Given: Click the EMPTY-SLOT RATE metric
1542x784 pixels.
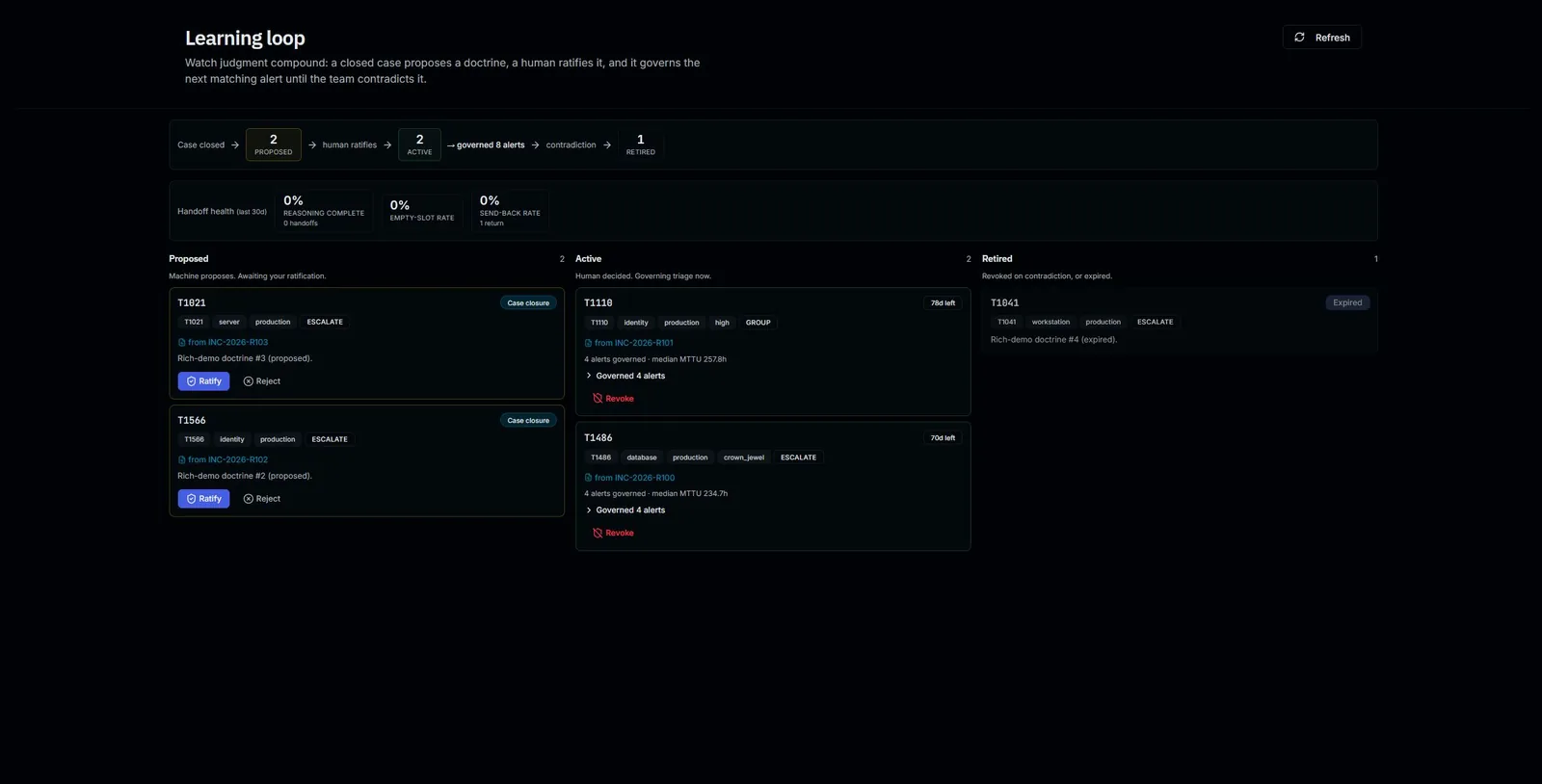Looking at the screenshot, I should point(422,211).
